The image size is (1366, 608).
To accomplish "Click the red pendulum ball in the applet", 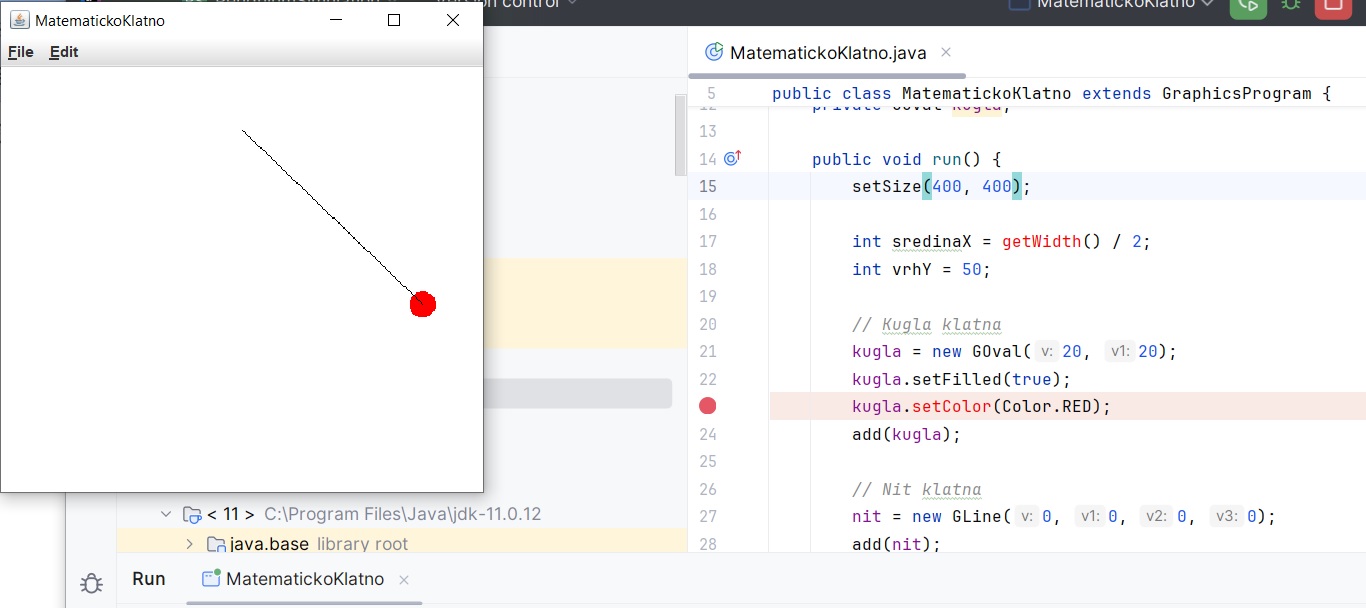I will [x=423, y=304].
